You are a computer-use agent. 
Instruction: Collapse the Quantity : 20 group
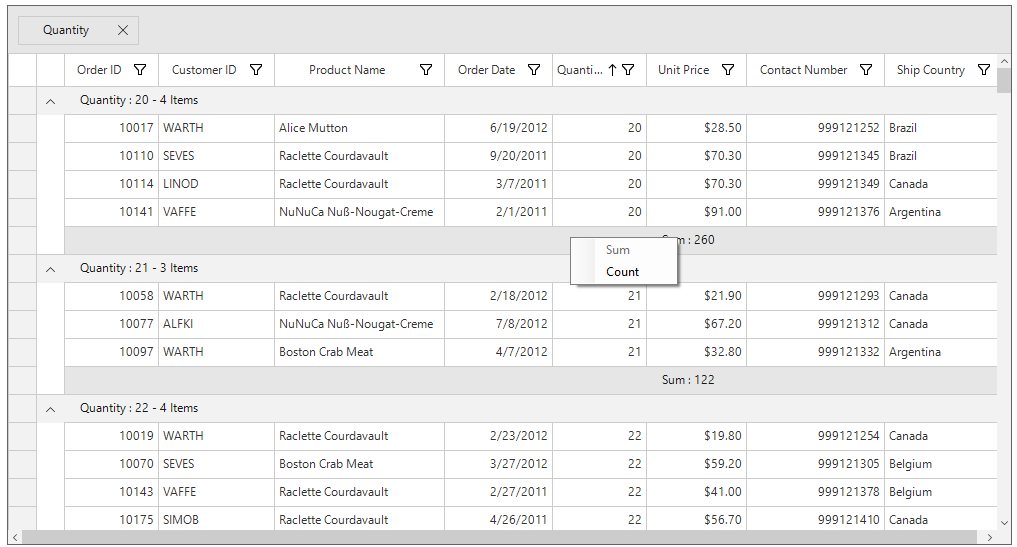coord(51,101)
